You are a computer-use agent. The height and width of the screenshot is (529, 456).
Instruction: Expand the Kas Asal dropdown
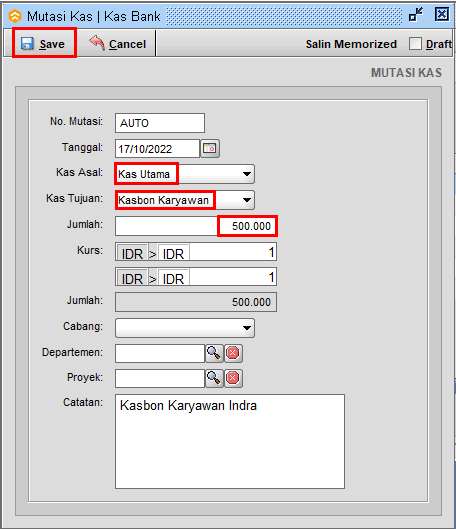(247, 174)
